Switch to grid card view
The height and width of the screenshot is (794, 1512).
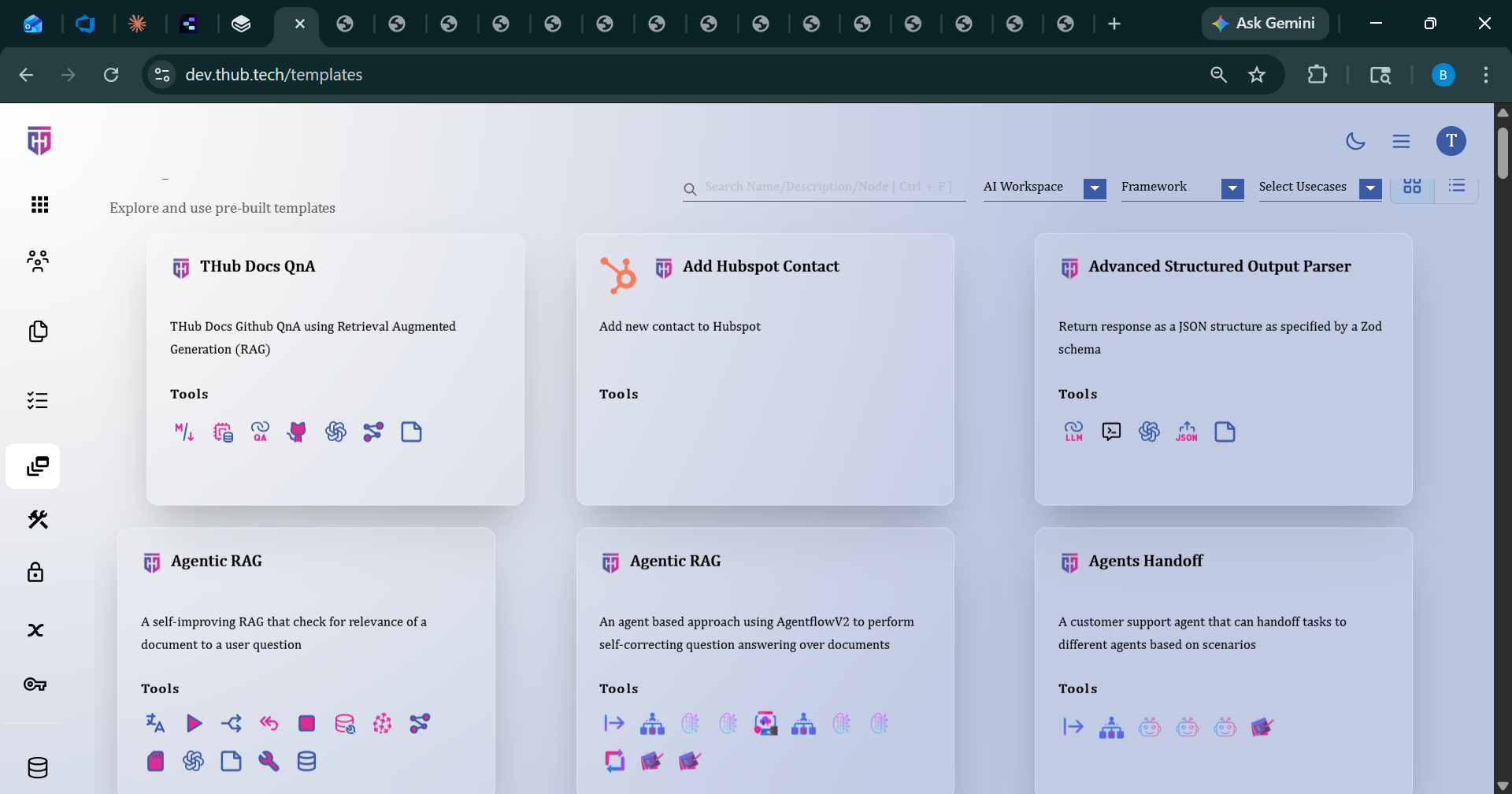[1412, 187]
